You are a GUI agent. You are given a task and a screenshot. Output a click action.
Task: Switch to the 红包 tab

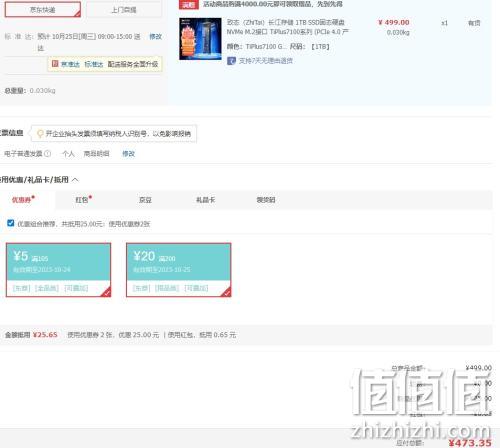coord(83,200)
